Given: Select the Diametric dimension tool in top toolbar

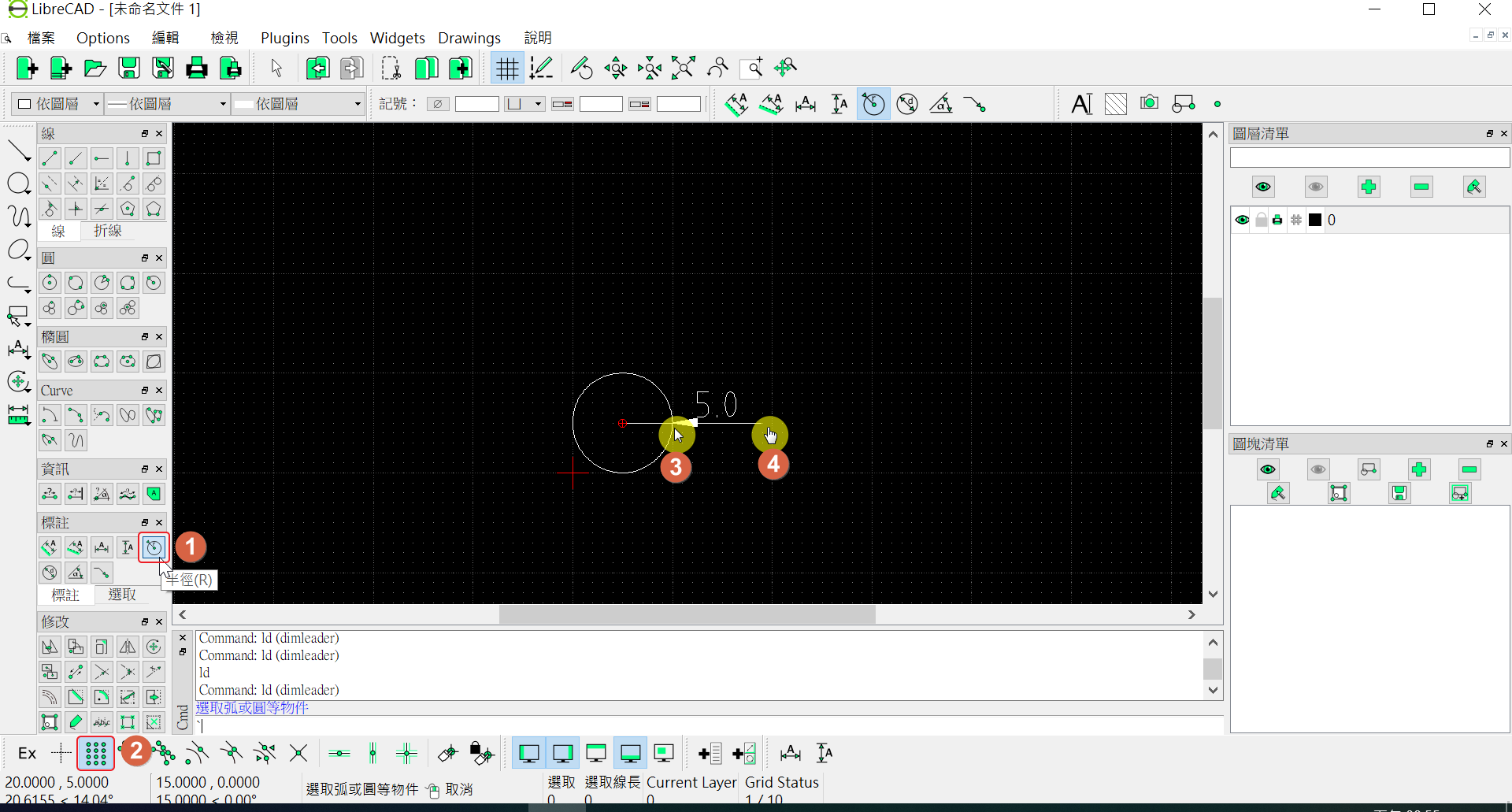Looking at the screenshot, I should (x=907, y=104).
